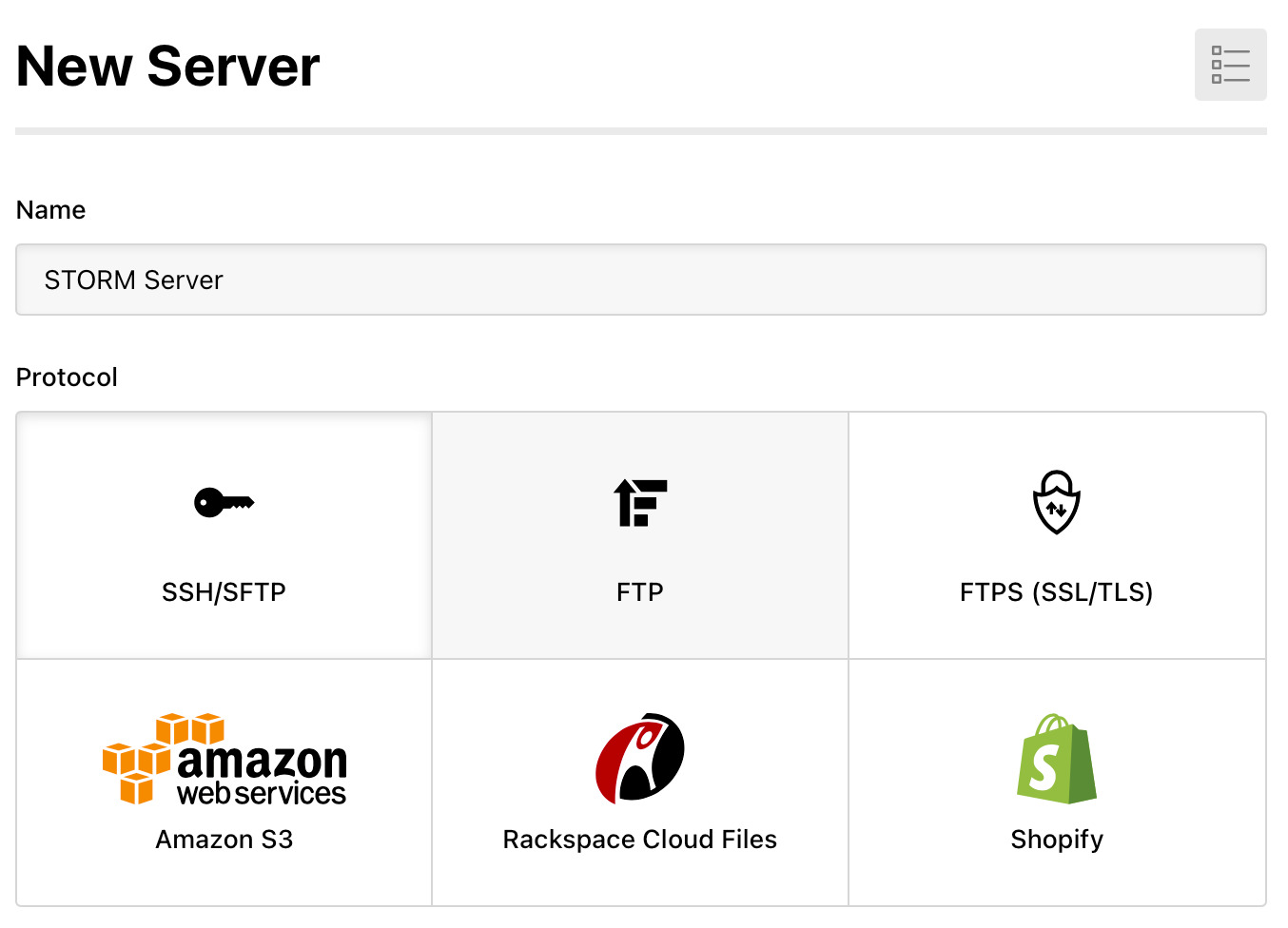Viewport: 1288px width, 928px height.
Task: Click the New Server heading
Action: pyautogui.click(x=168, y=67)
